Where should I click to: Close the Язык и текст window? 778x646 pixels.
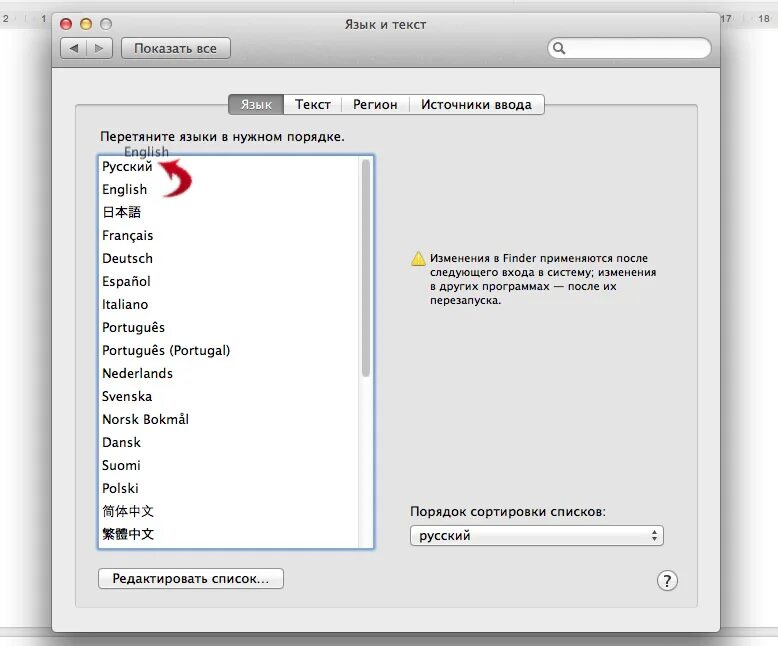[x=66, y=24]
